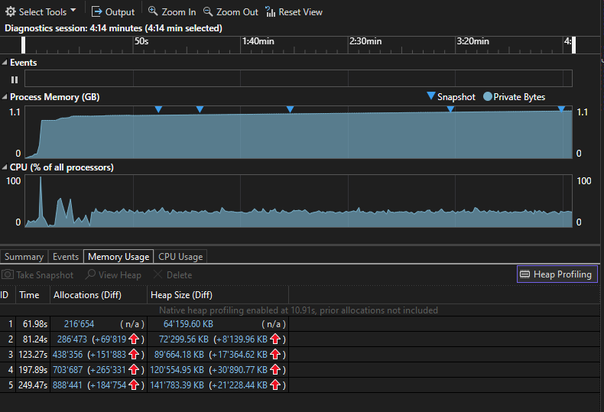The image size is (604, 412).
Task: Click the fourth snapshot marker on memory graph
Action: [450, 109]
